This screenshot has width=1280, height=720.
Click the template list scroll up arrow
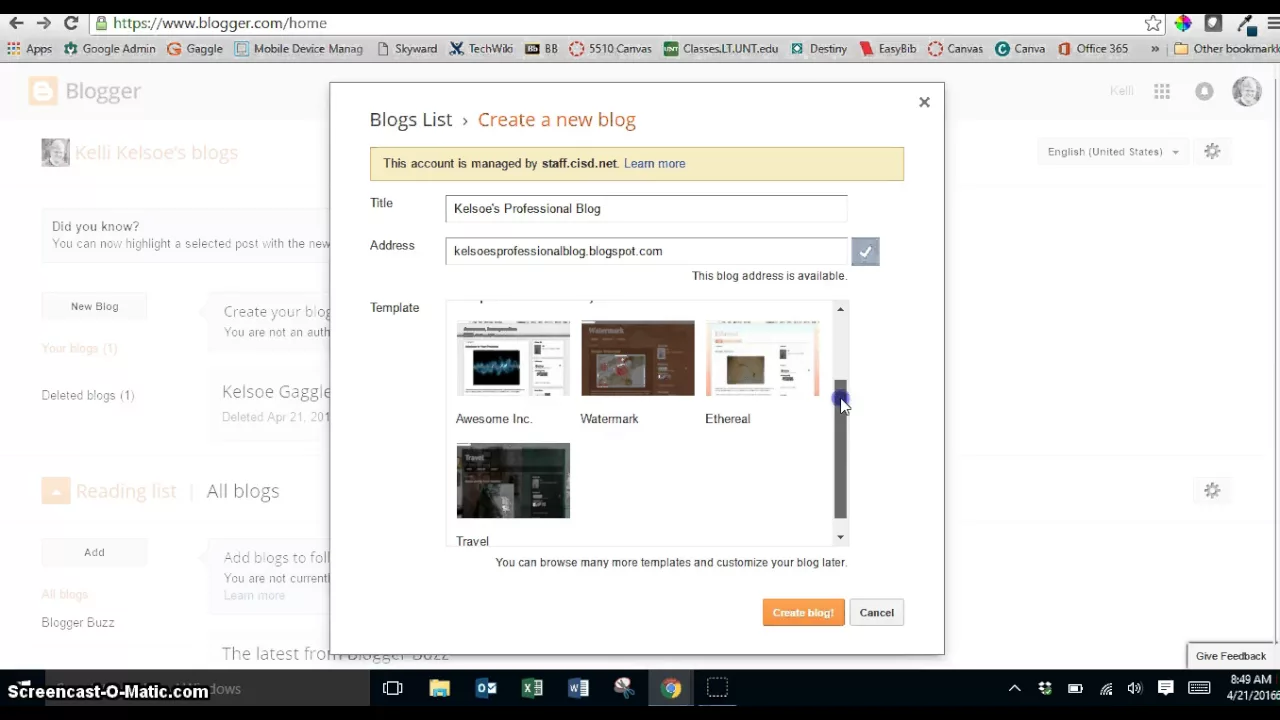tap(840, 309)
